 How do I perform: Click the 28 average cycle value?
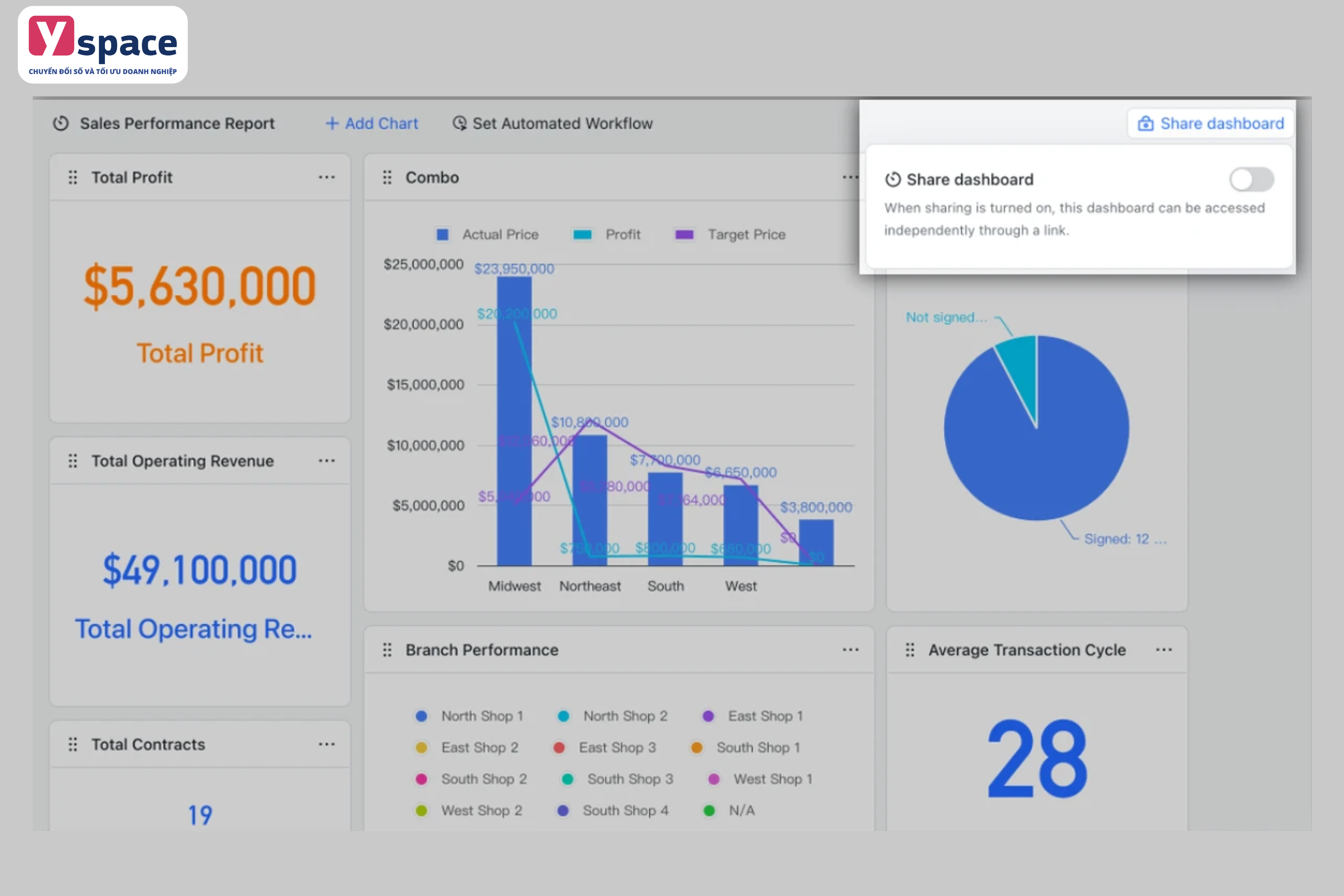[x=1037, y=758]
